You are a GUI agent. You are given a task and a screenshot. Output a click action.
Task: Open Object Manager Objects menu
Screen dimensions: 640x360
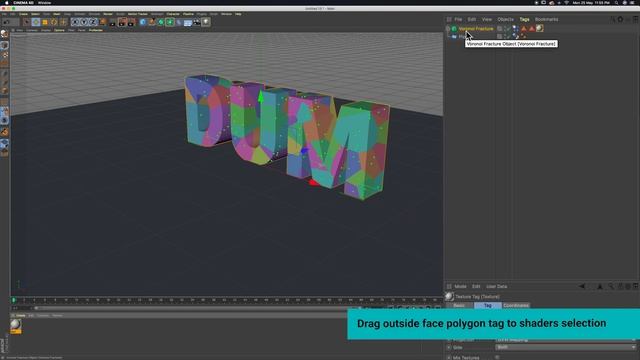pos(505,19)
